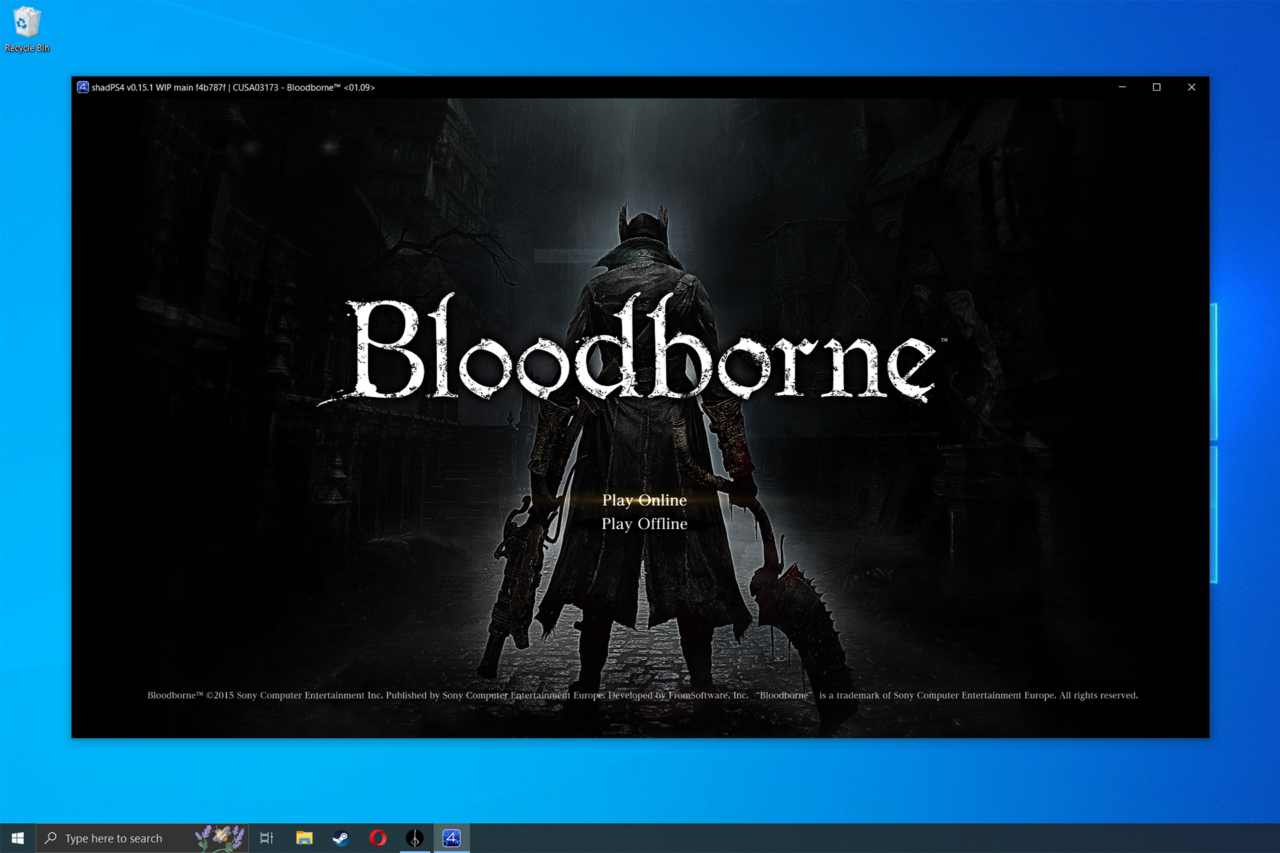
Task: Close the shadPS4 emulator window
Action: [x=1191, y=87]
